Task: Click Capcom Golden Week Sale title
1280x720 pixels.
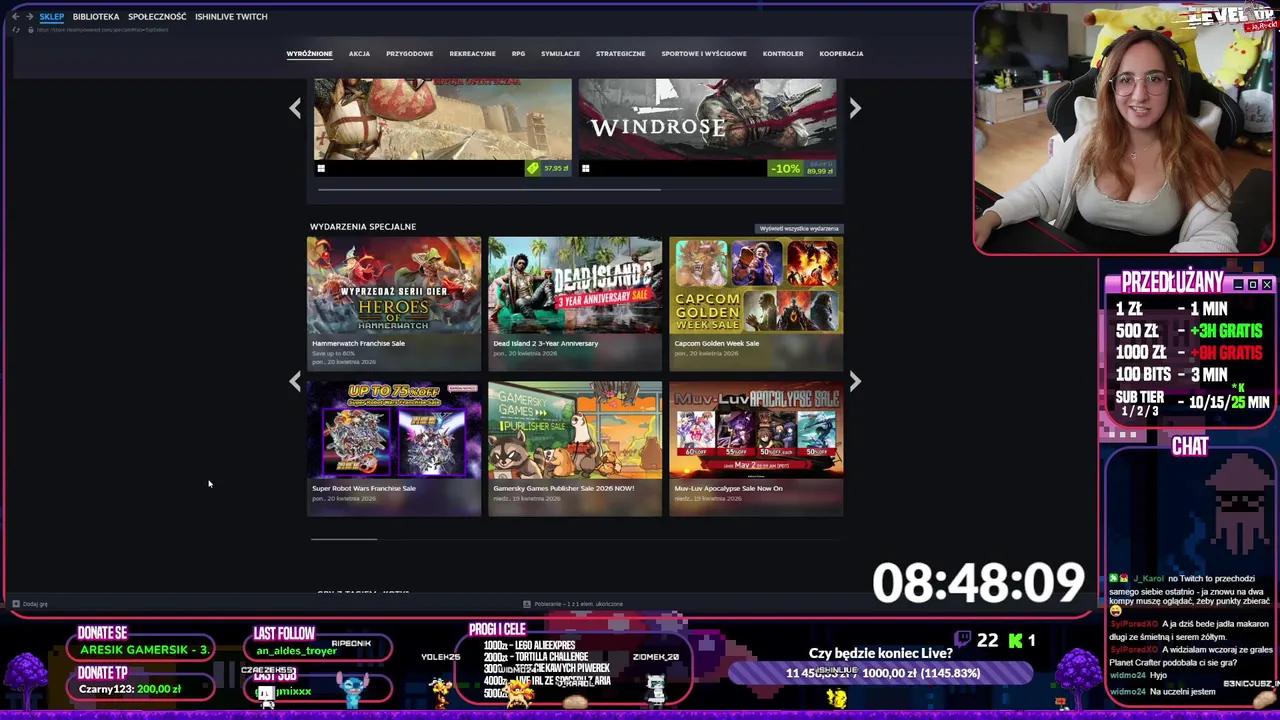Action: 716,343
